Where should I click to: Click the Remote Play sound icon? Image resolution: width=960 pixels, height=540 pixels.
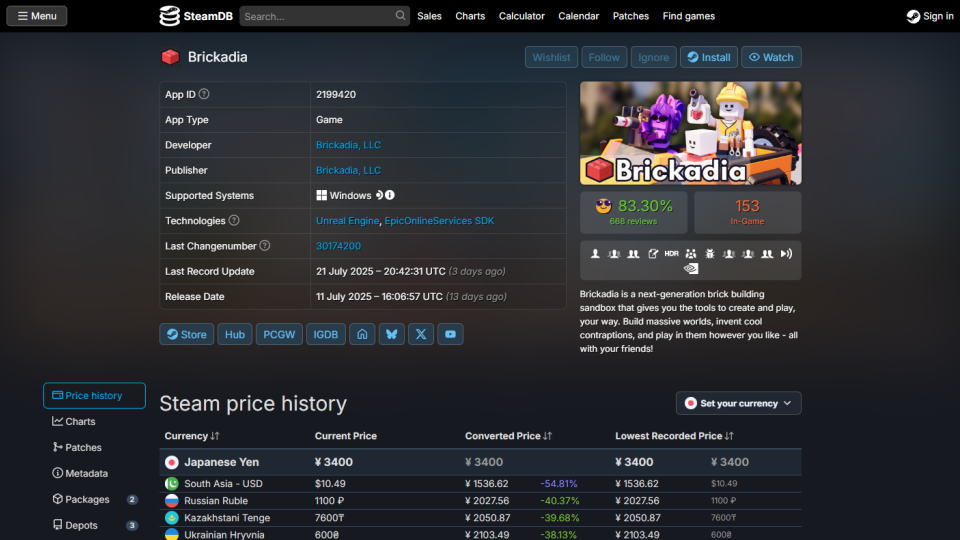(x=786, y=253)
